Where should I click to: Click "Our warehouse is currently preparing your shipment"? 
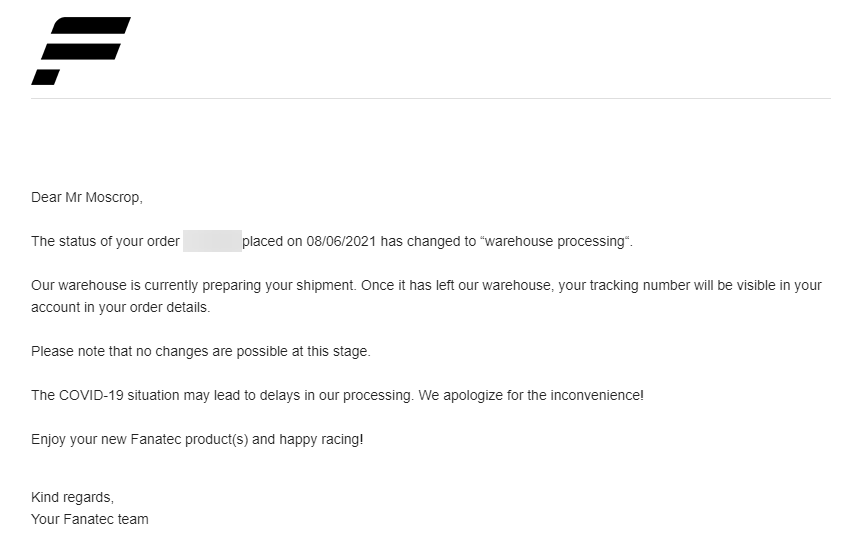(x=192, y=285)
